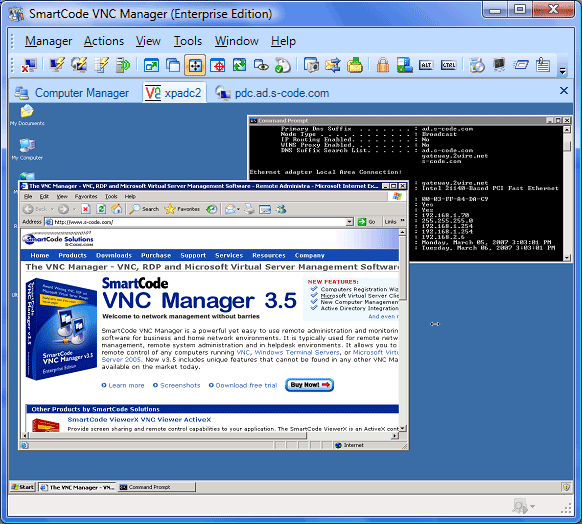
Task: Open My Computer on the remote desktop
Action: tap(27, 150)
